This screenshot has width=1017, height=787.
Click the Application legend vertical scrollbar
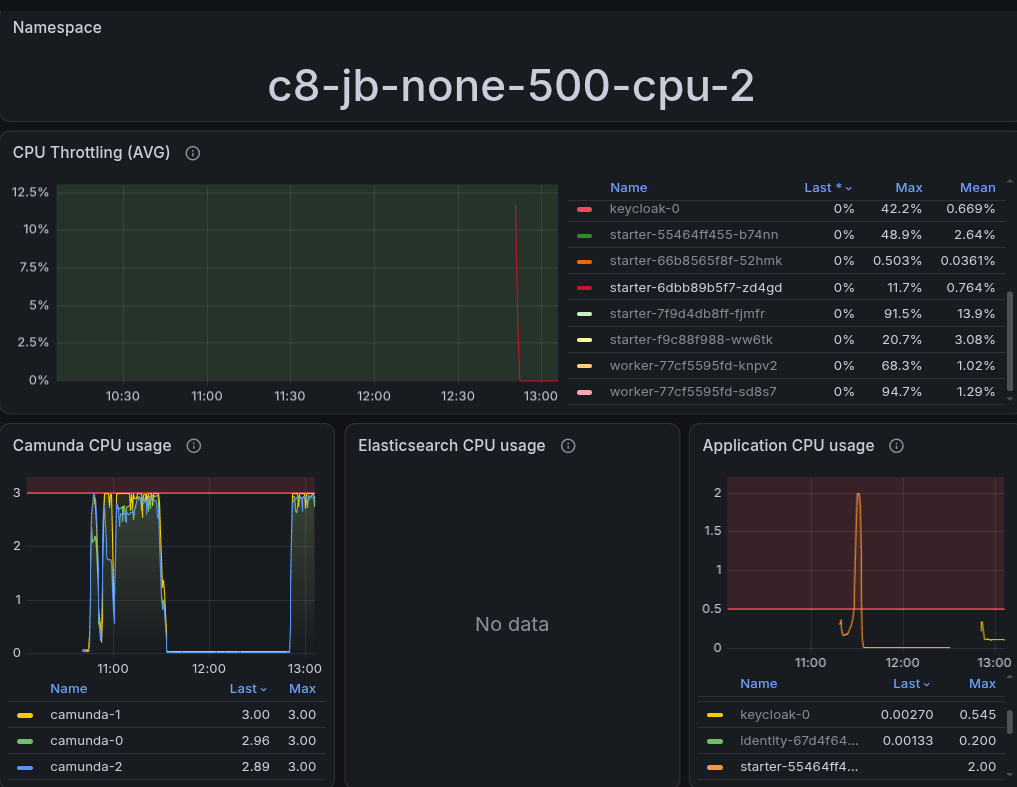(1009, 722)
